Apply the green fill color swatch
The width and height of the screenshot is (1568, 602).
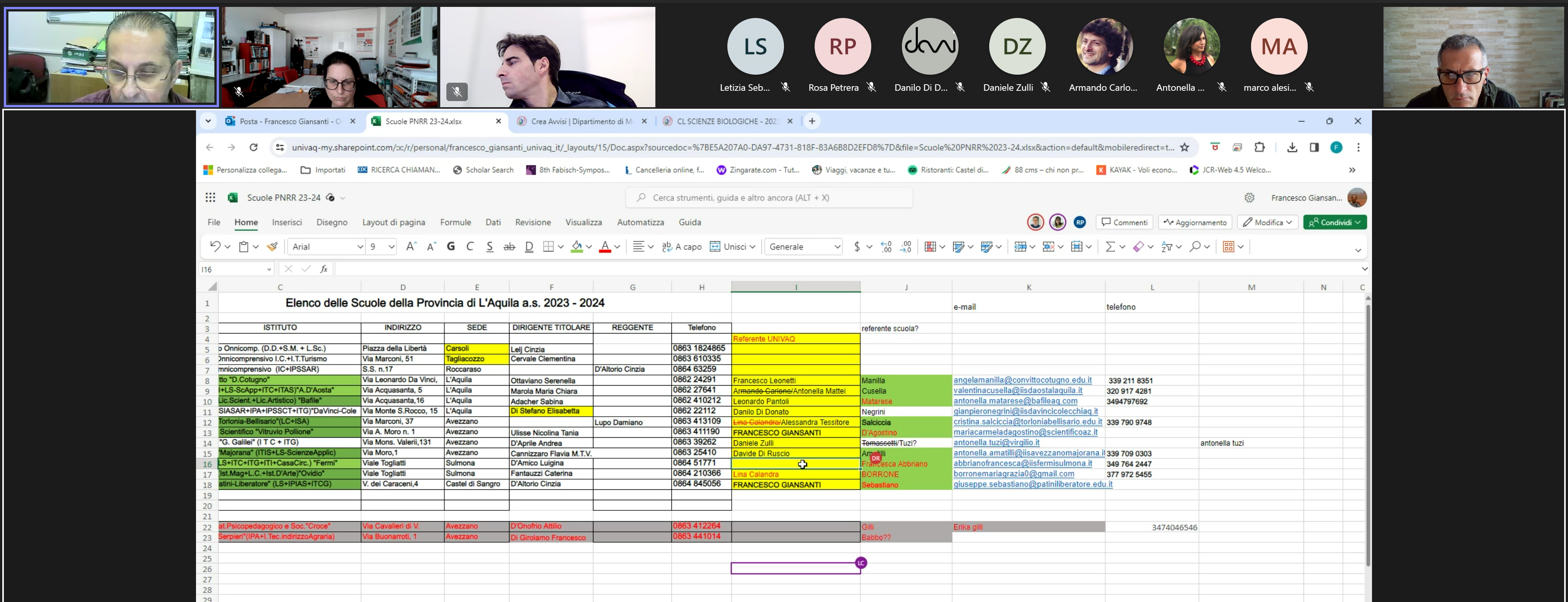coord(577,247)
